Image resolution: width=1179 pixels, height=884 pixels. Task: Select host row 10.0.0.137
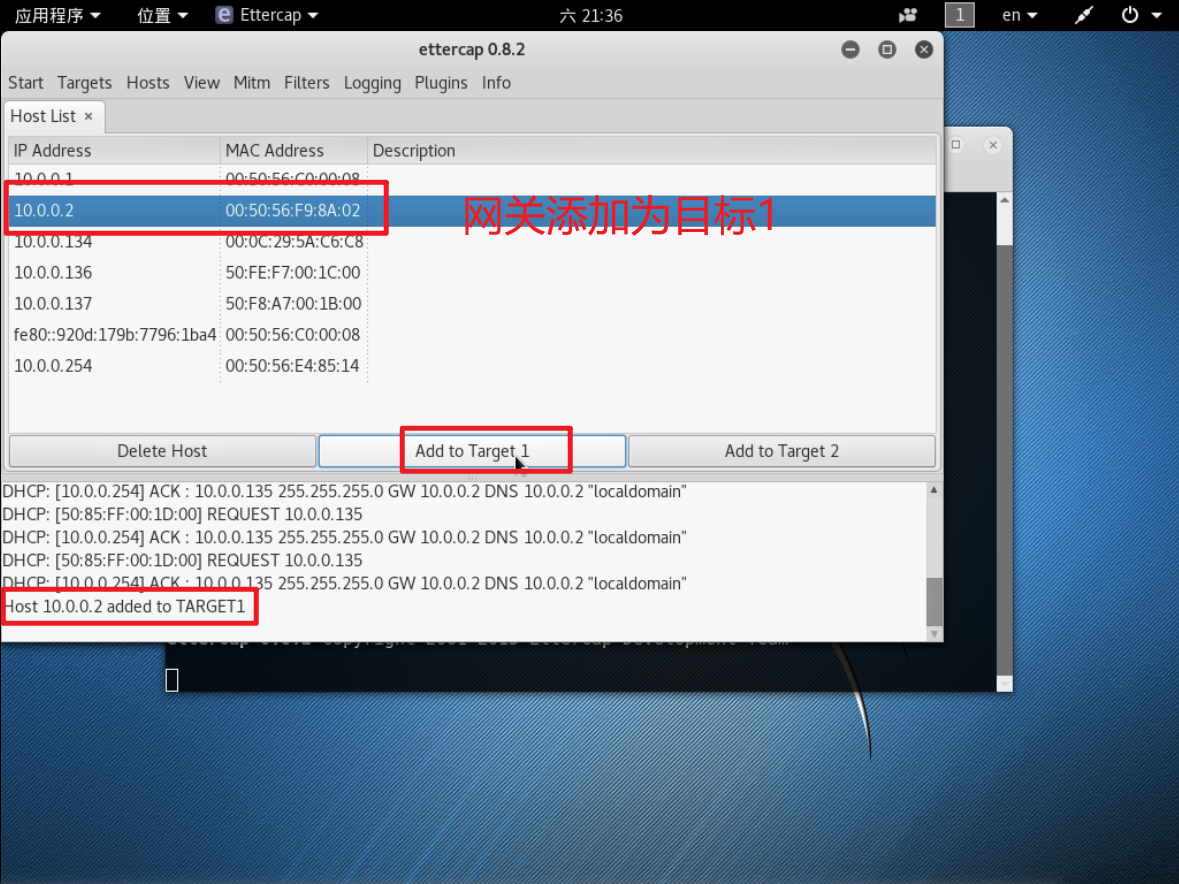click(472, 304)
